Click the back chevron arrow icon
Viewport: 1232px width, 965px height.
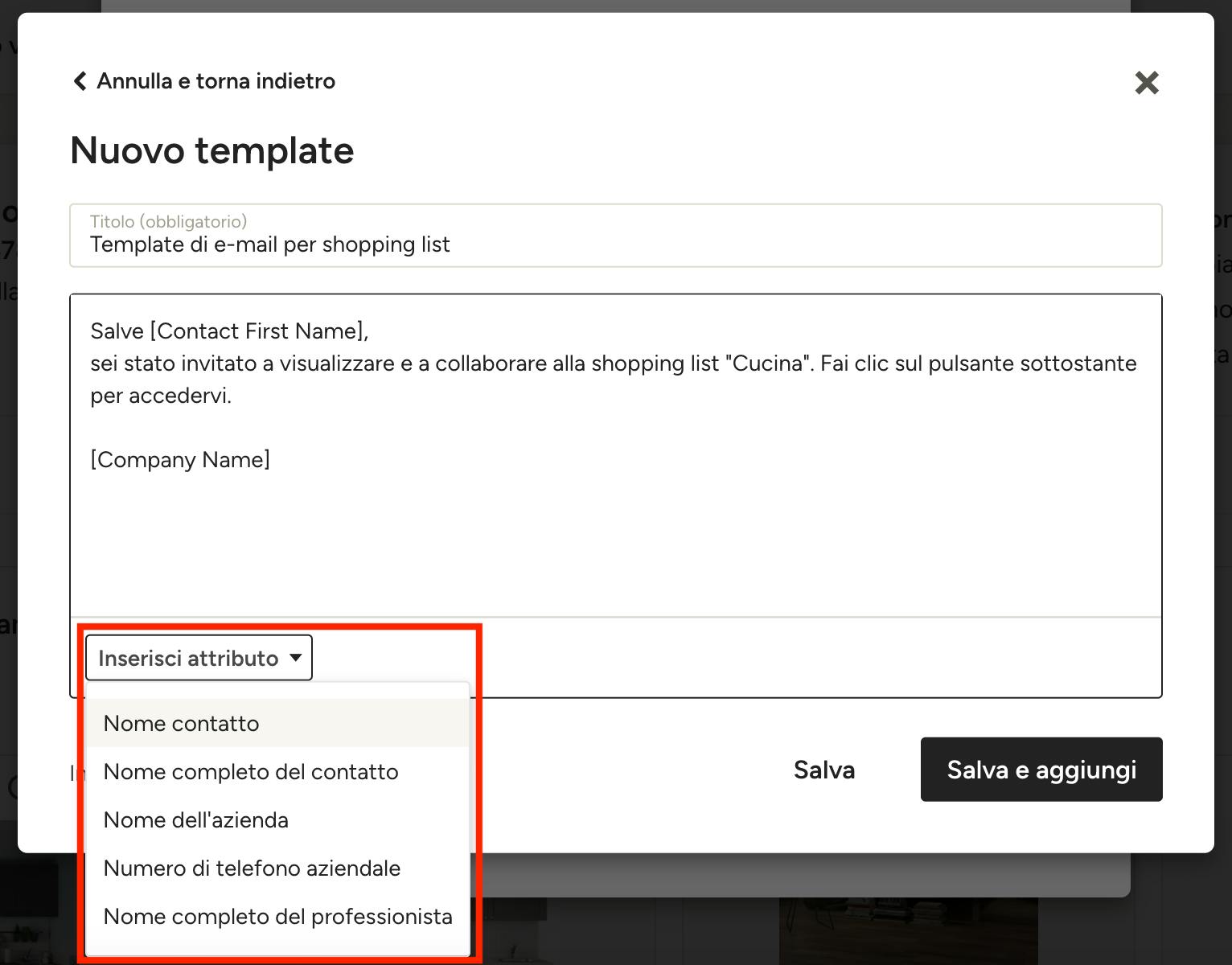[x=80, y=81]
